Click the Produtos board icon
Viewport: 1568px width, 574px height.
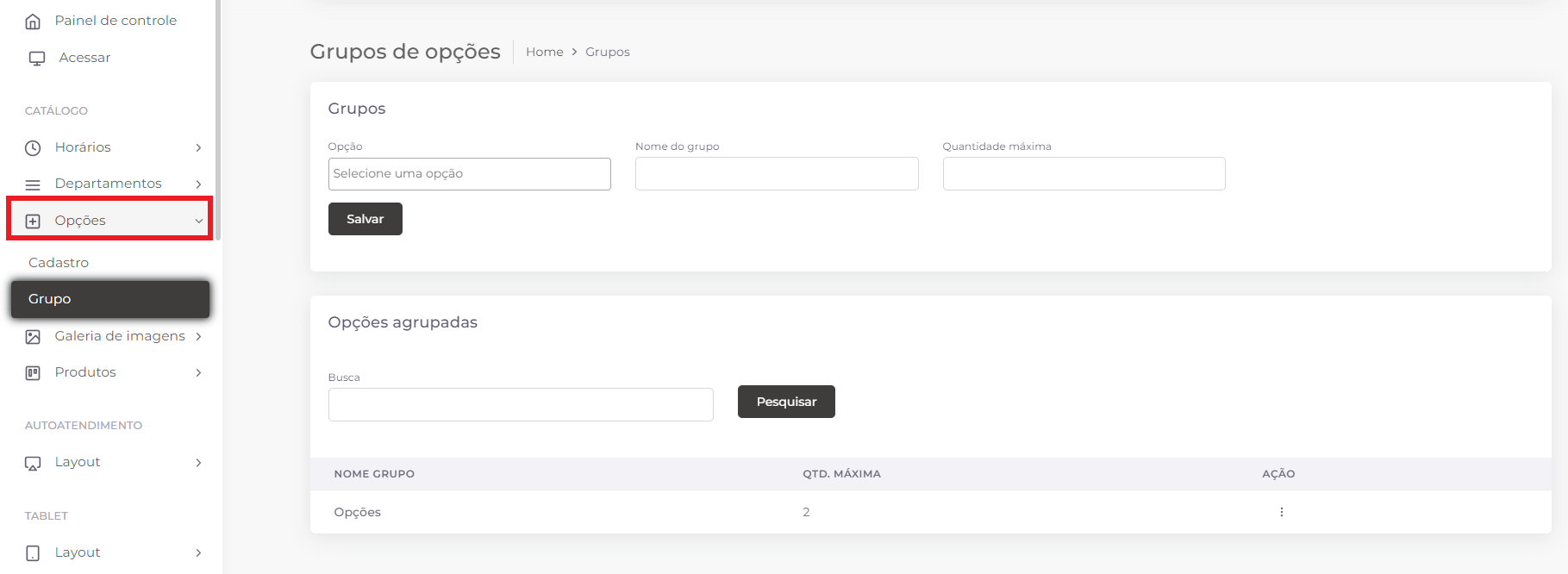(33, 373)
